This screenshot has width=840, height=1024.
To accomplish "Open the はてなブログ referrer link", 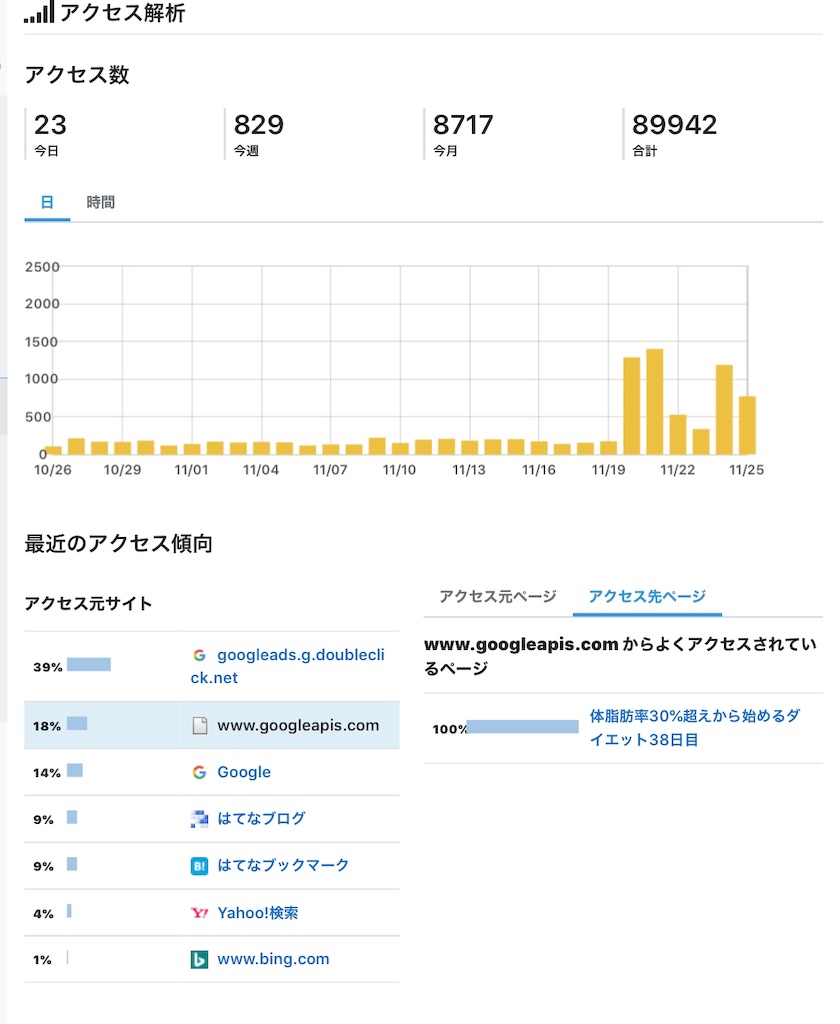I will [x=261, y=818].
